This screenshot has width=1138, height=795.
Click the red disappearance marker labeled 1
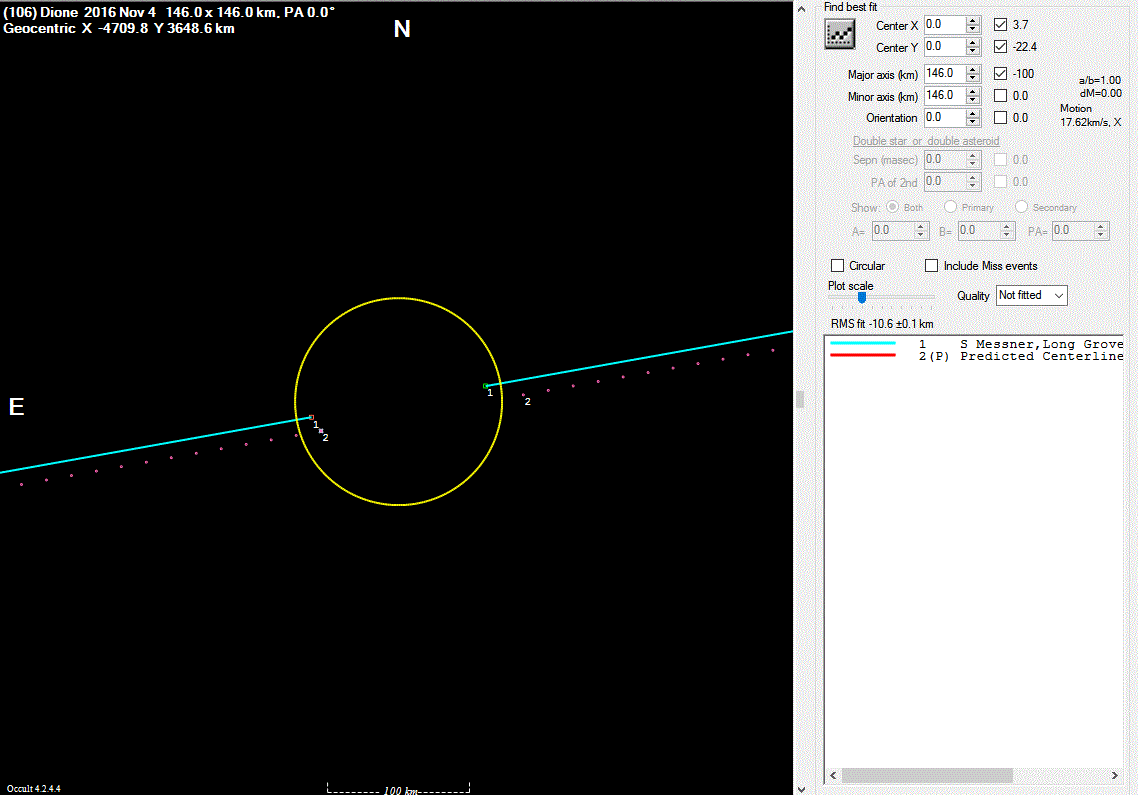coord(311,417)
